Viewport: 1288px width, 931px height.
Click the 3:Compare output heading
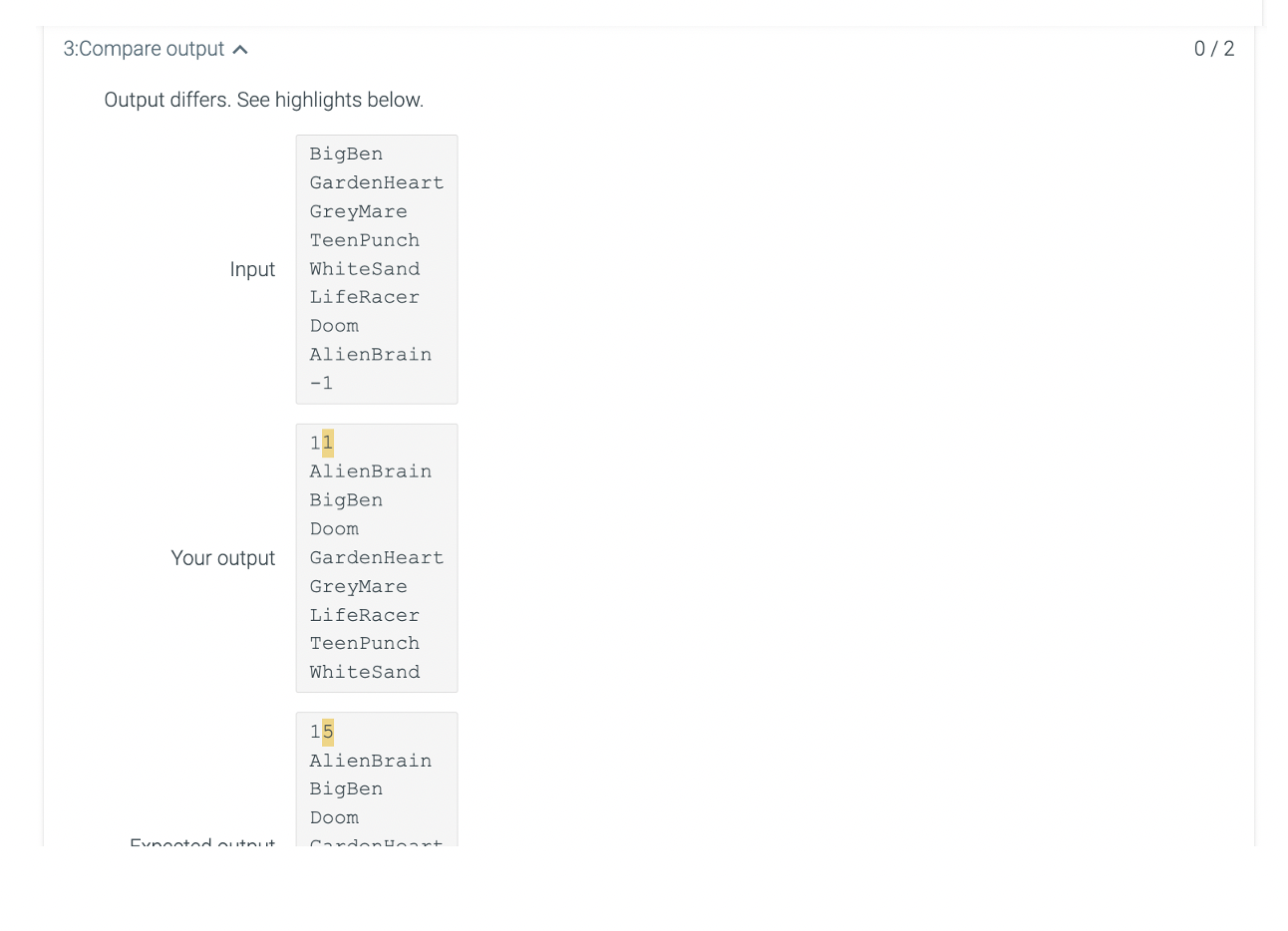pos(144,49)
